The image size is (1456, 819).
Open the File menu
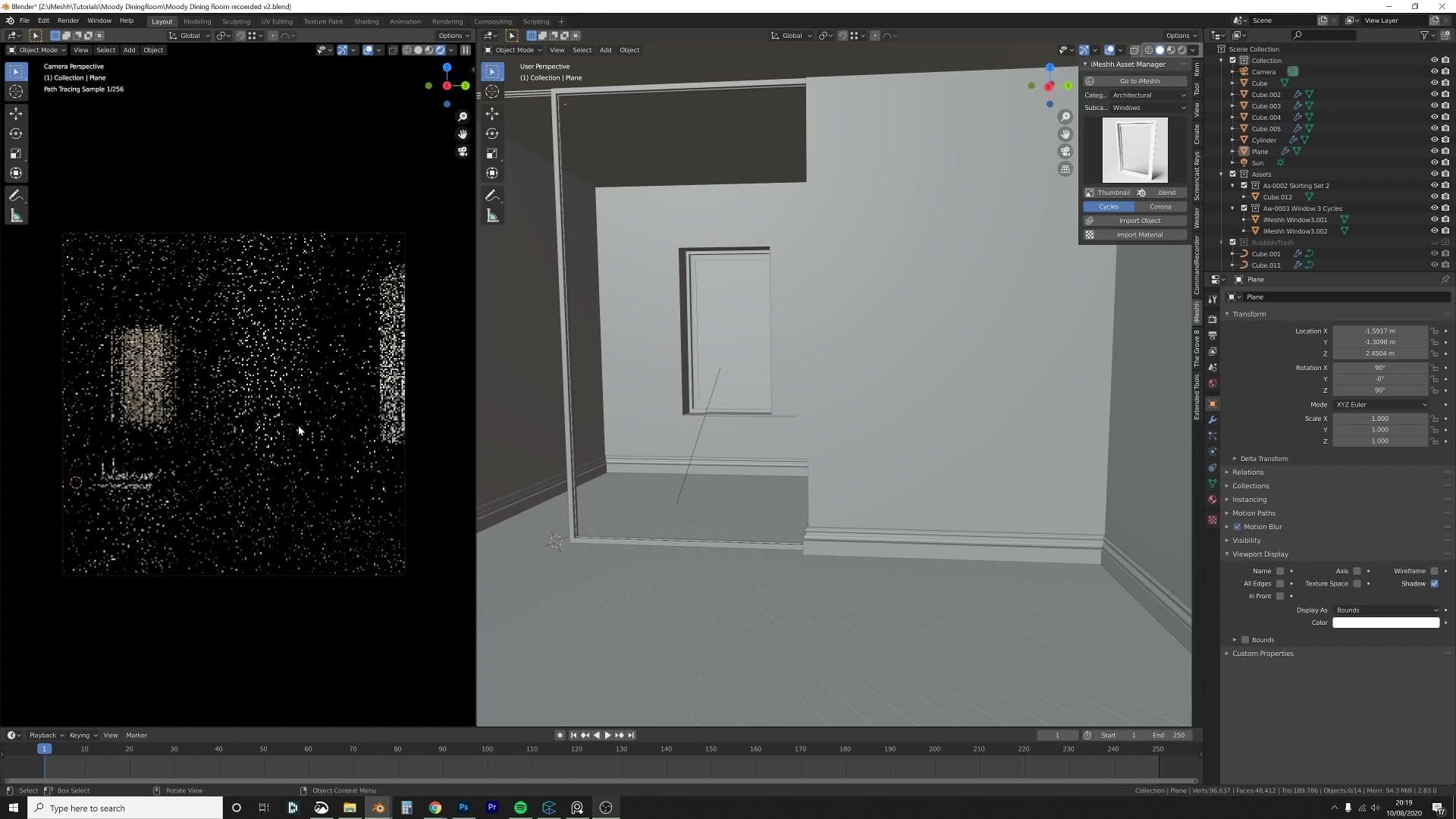(24, 20)
